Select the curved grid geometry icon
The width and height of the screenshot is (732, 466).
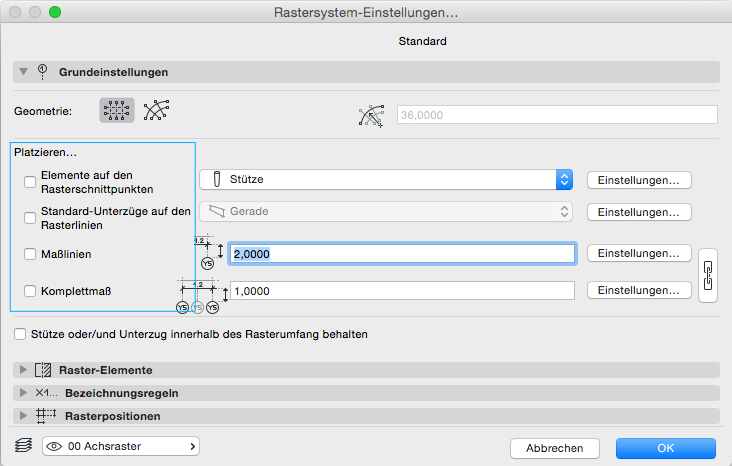point(154,111)
